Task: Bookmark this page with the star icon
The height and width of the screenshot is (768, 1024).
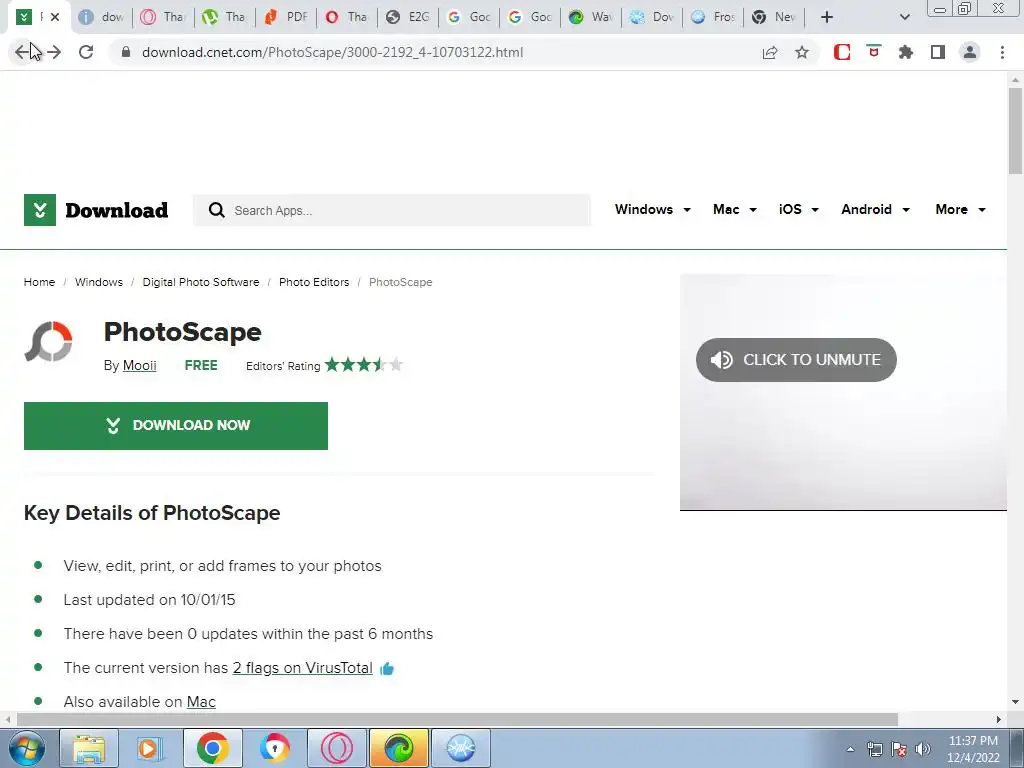Action: [x=802, y=52]
